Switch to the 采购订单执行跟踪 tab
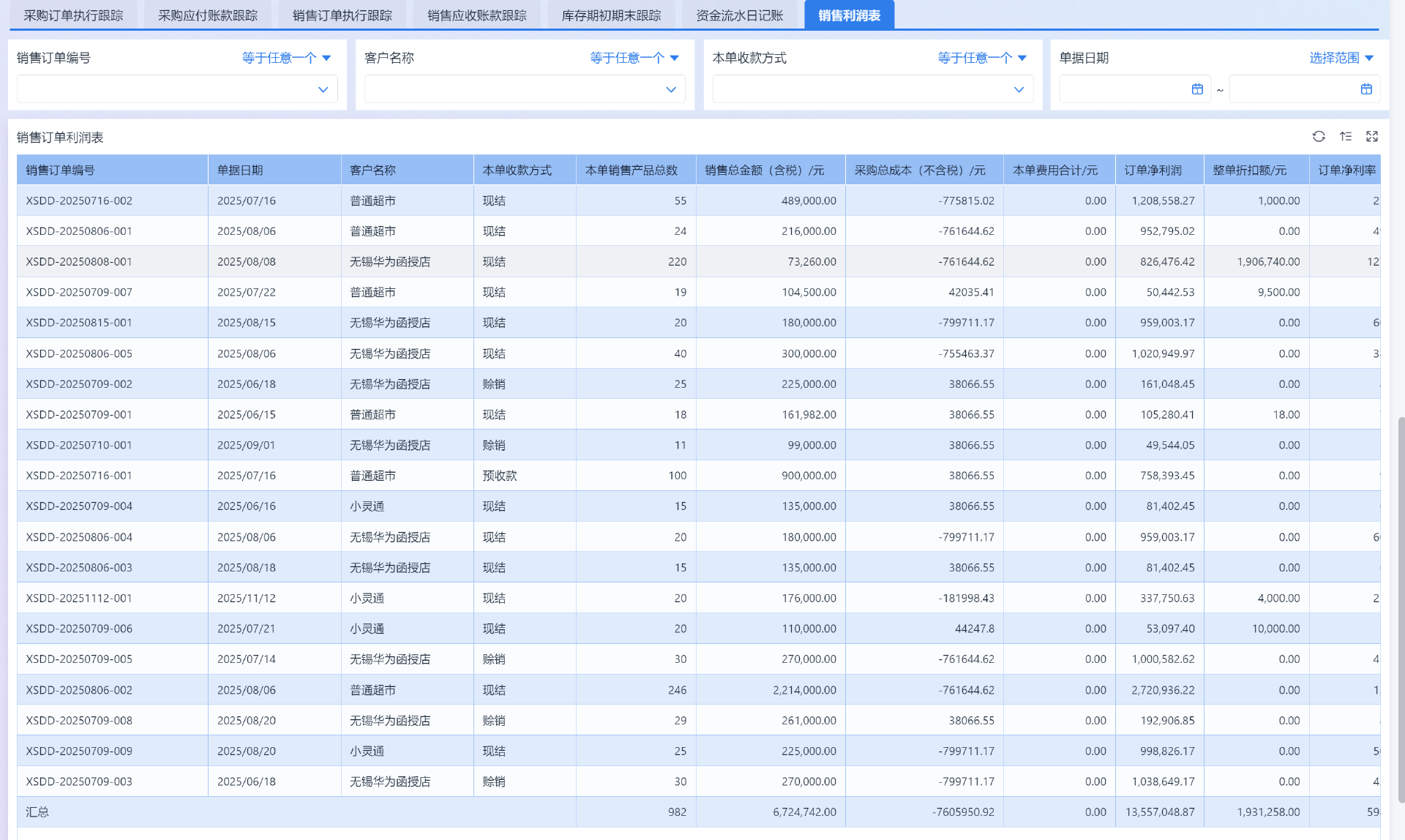 pos(73,15)
